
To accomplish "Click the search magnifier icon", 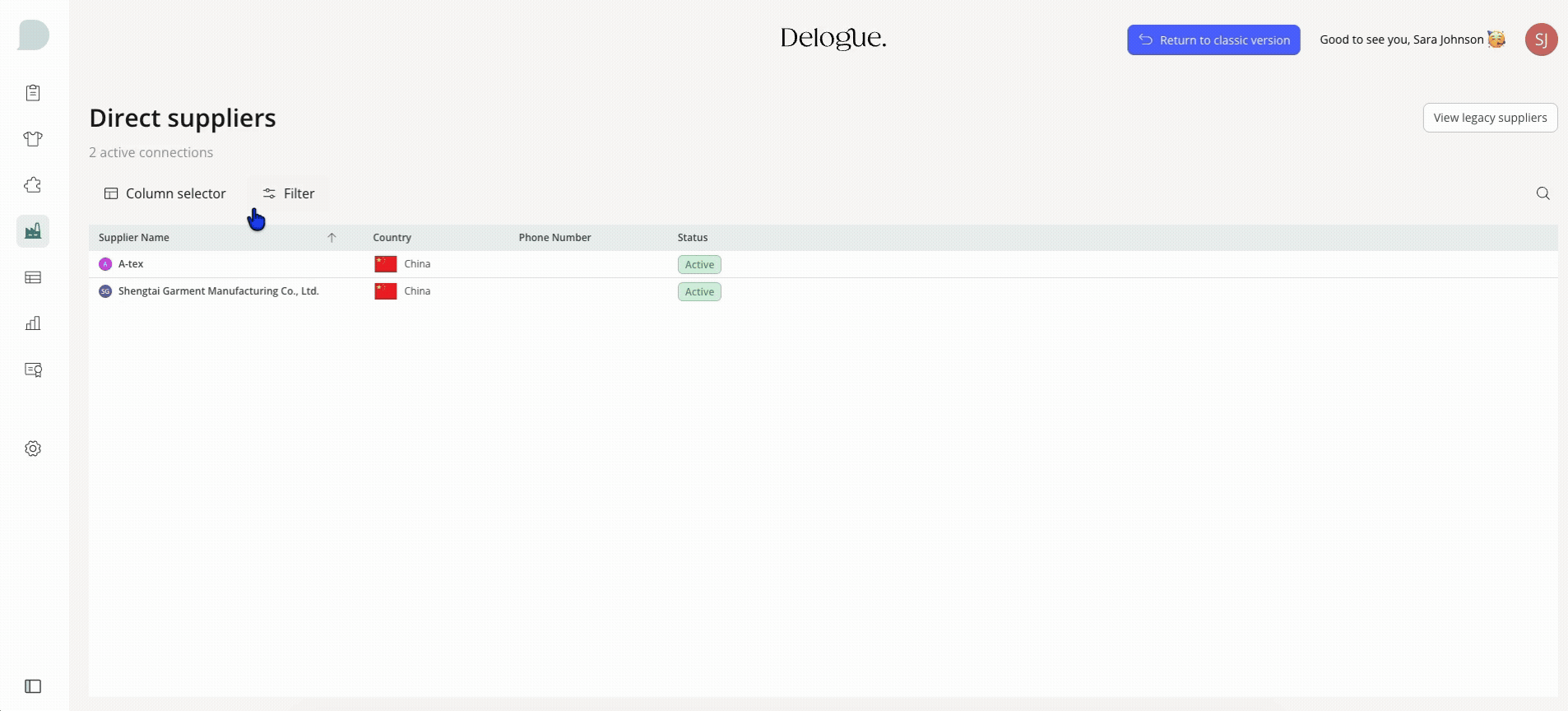I will pos(1542,193).
